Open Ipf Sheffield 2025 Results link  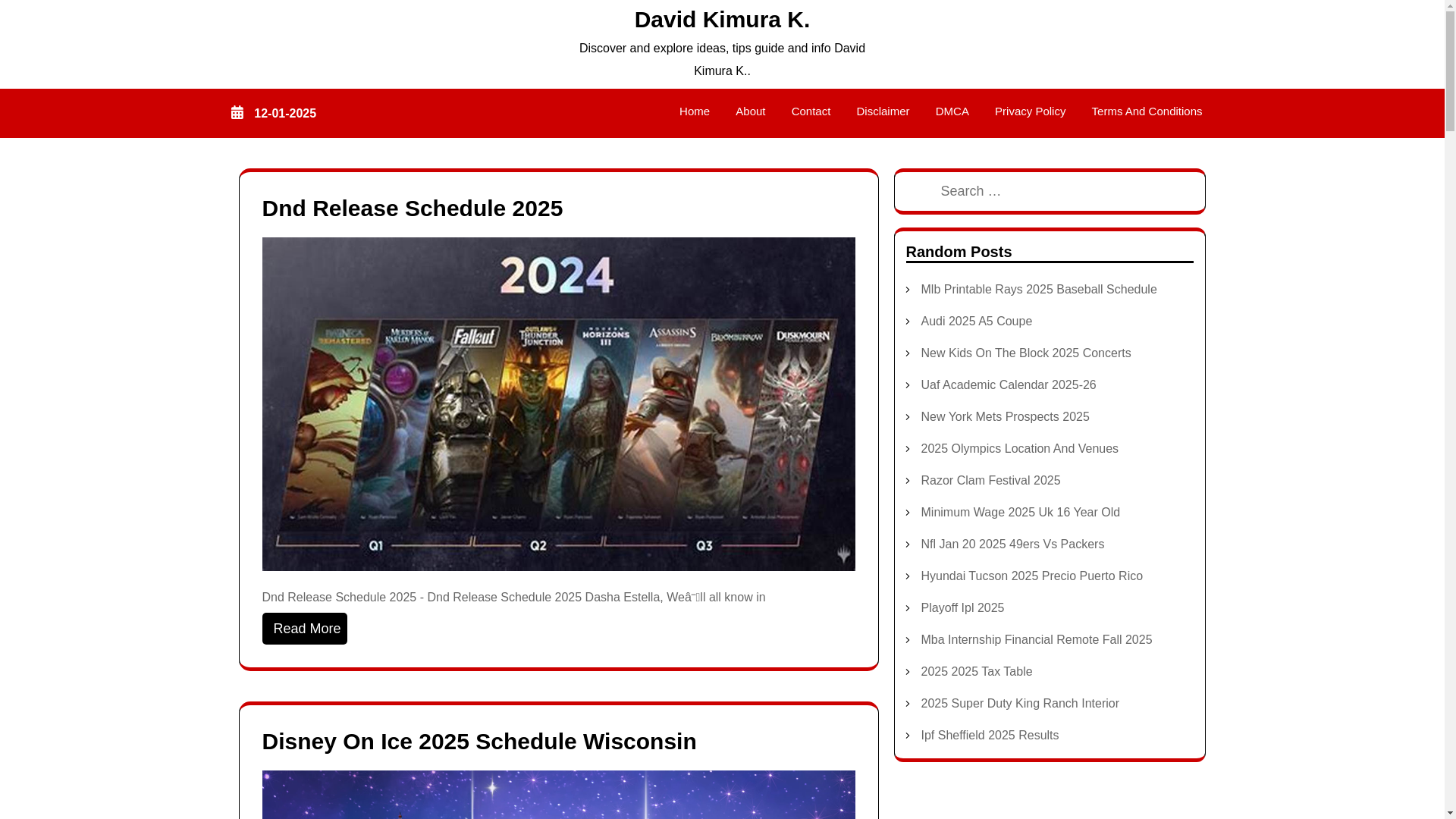[x=990, y=736]
